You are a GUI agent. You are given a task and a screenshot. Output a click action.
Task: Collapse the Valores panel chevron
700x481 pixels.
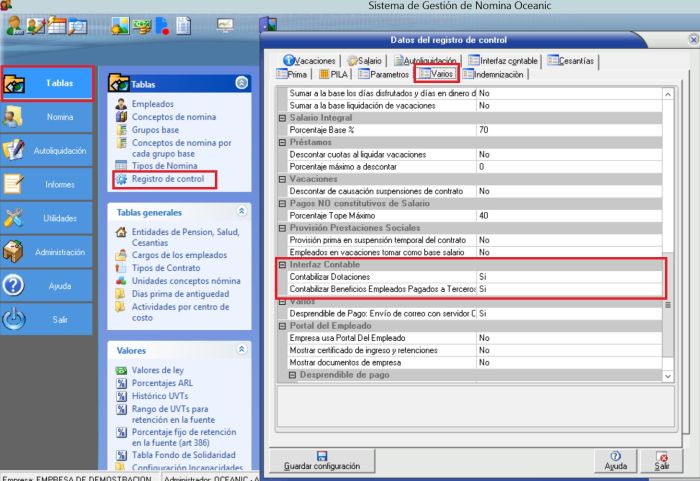tap(240, 350)
